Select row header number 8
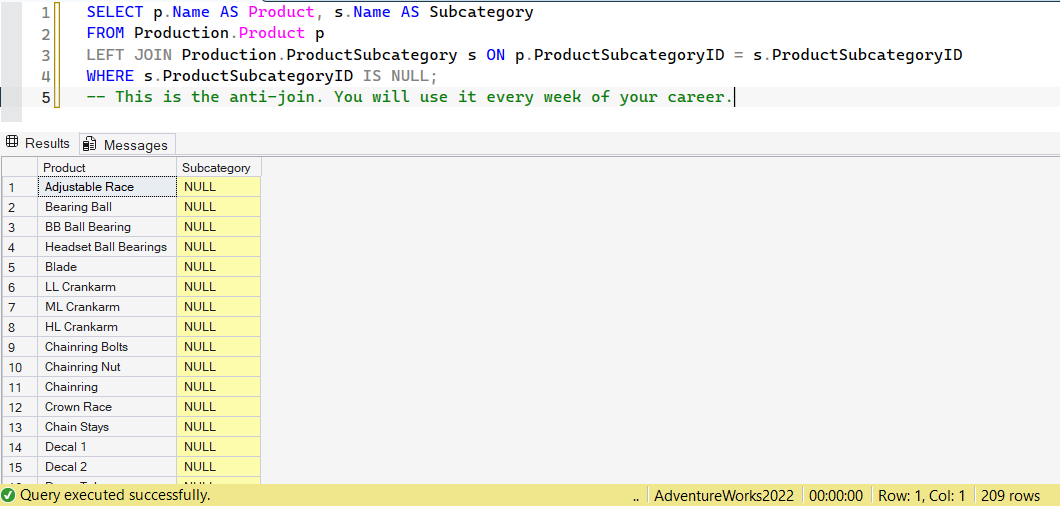The height and width of the screenshot is (506, 1060). 20,327
